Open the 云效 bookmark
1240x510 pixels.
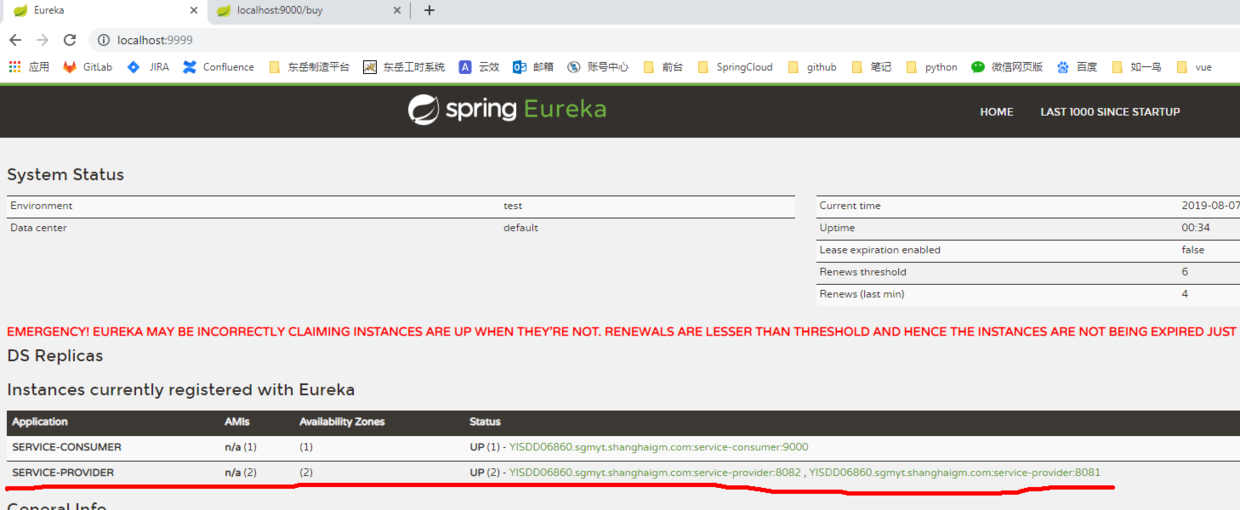click(x=479, y=67)
